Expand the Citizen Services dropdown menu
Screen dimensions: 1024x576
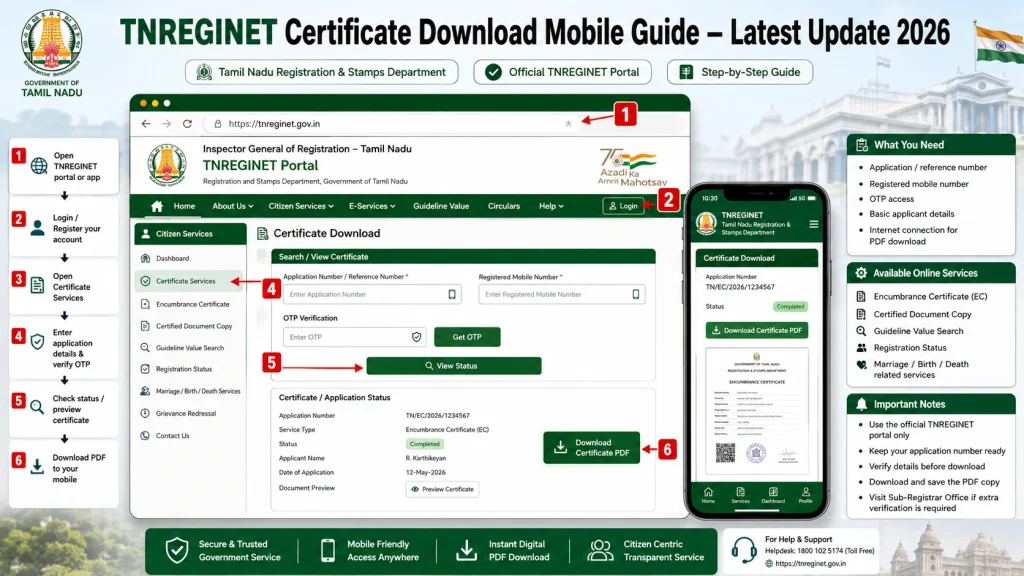click(x=301, y=206)
